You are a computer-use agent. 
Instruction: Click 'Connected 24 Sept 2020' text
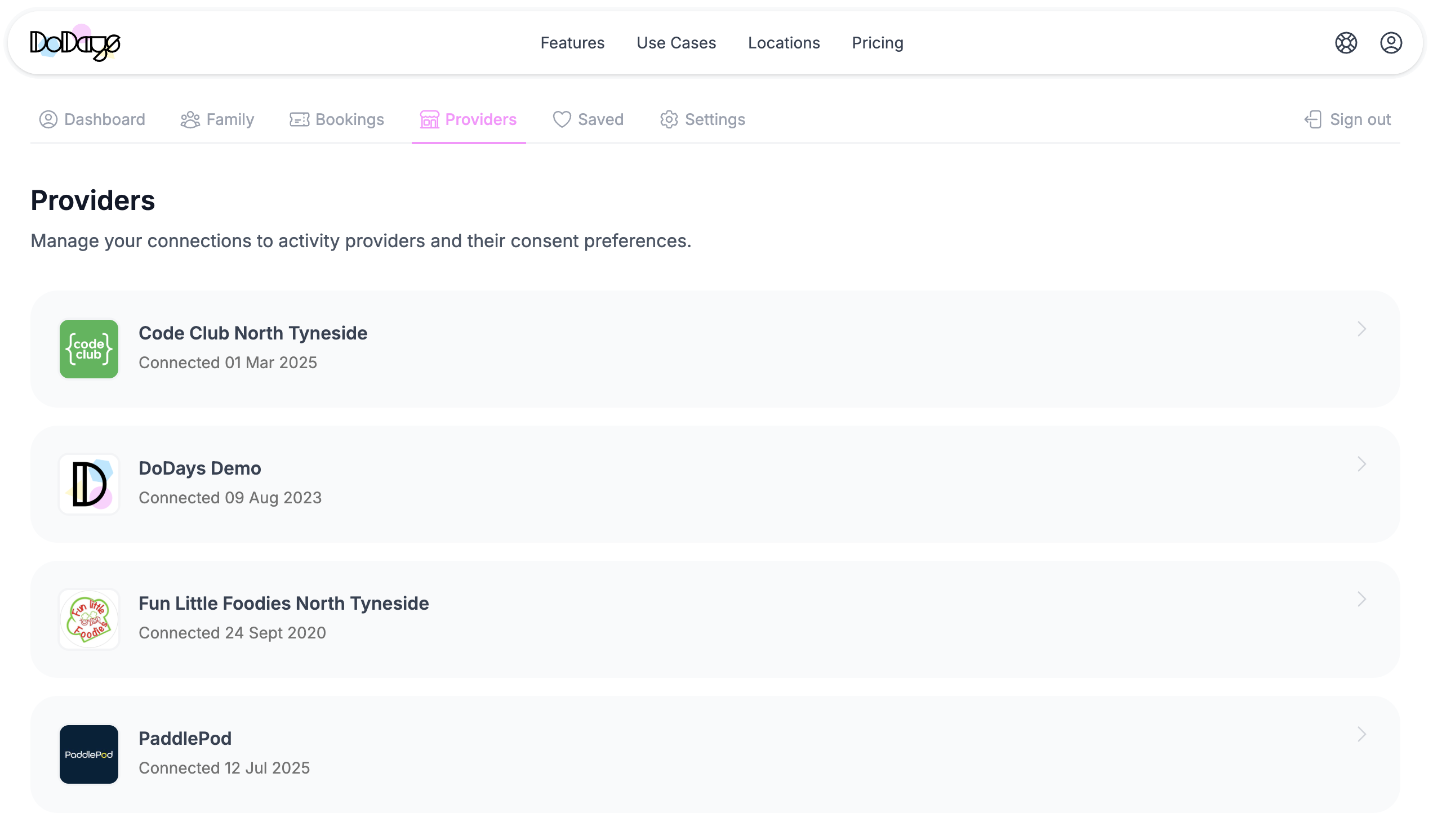(233, 633)
